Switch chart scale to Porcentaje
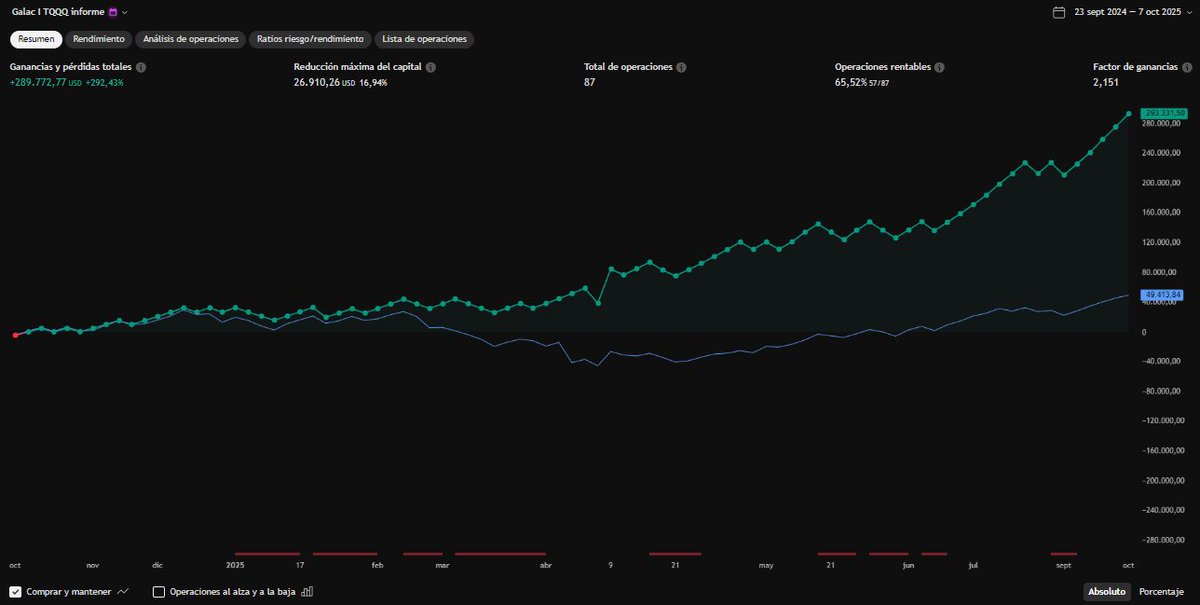The image size is (1200, 605). [1161, 591]
